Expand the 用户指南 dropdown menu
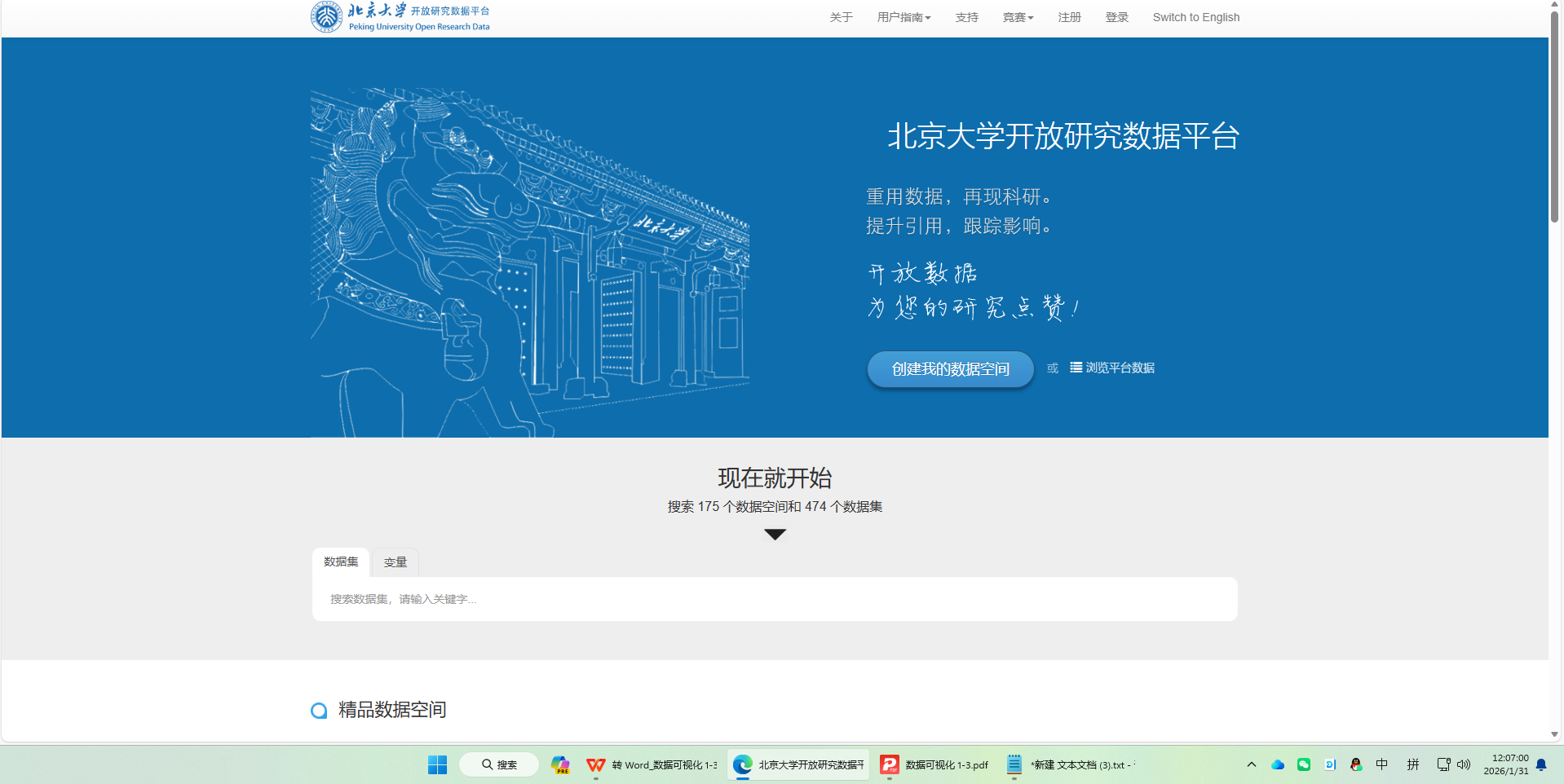This screenshot has height=784, width=1564. [x=903, y=17]
